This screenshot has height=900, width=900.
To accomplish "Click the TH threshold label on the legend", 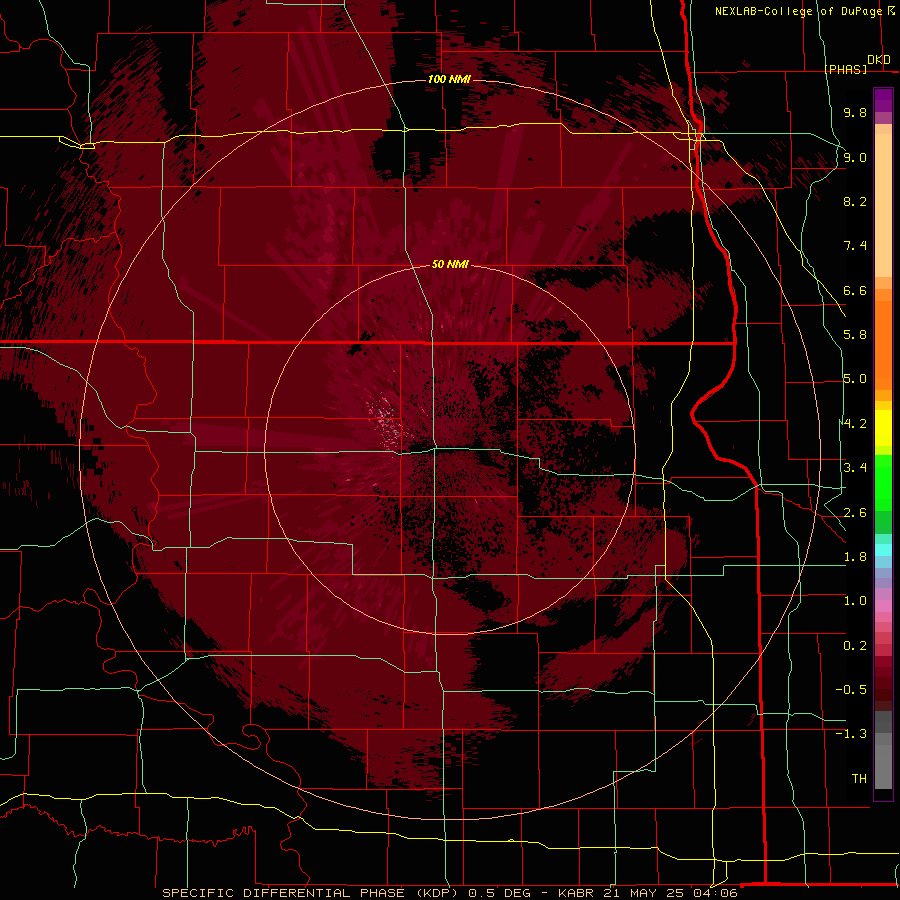I will (859, 779).
